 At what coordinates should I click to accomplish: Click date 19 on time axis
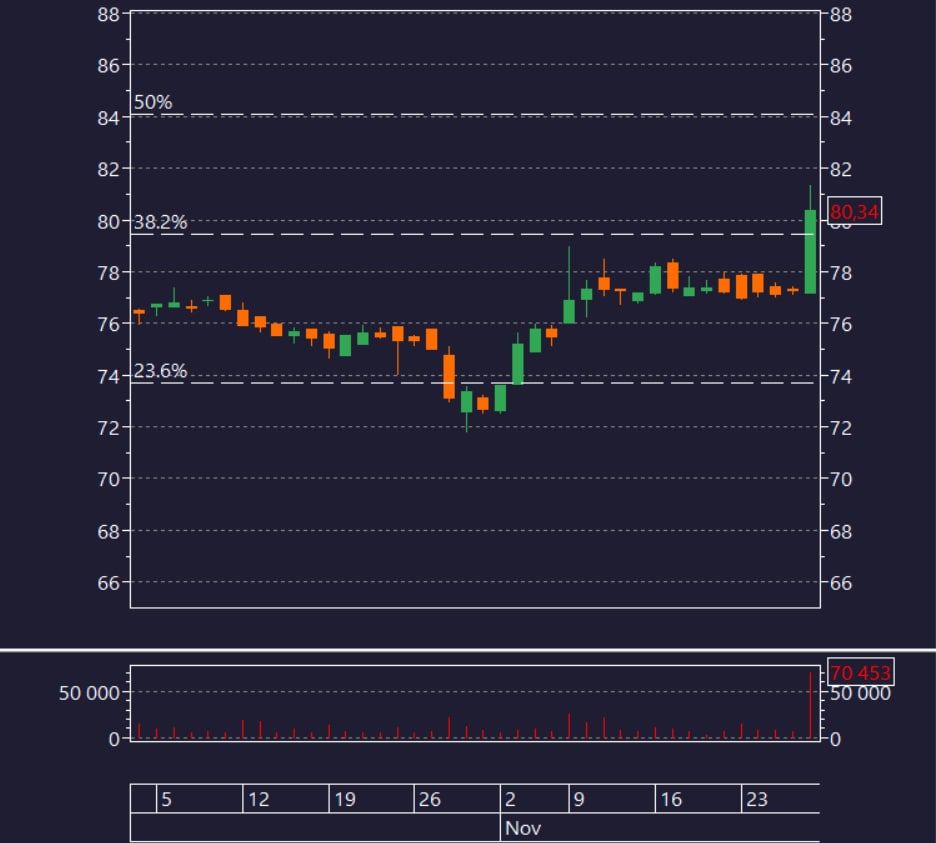[344, 799]
